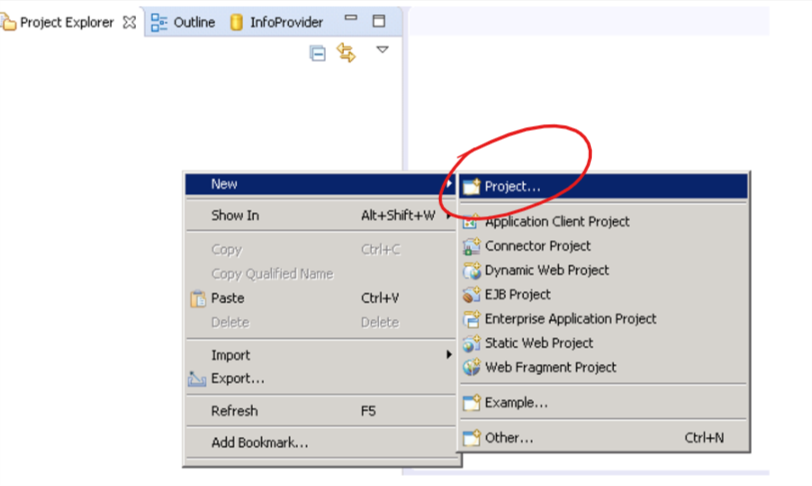This screenshot has width=812, height=486.
Task: Open the View Menu triangle dropdown
Action: pyautogui.click(x=382, y=50)
